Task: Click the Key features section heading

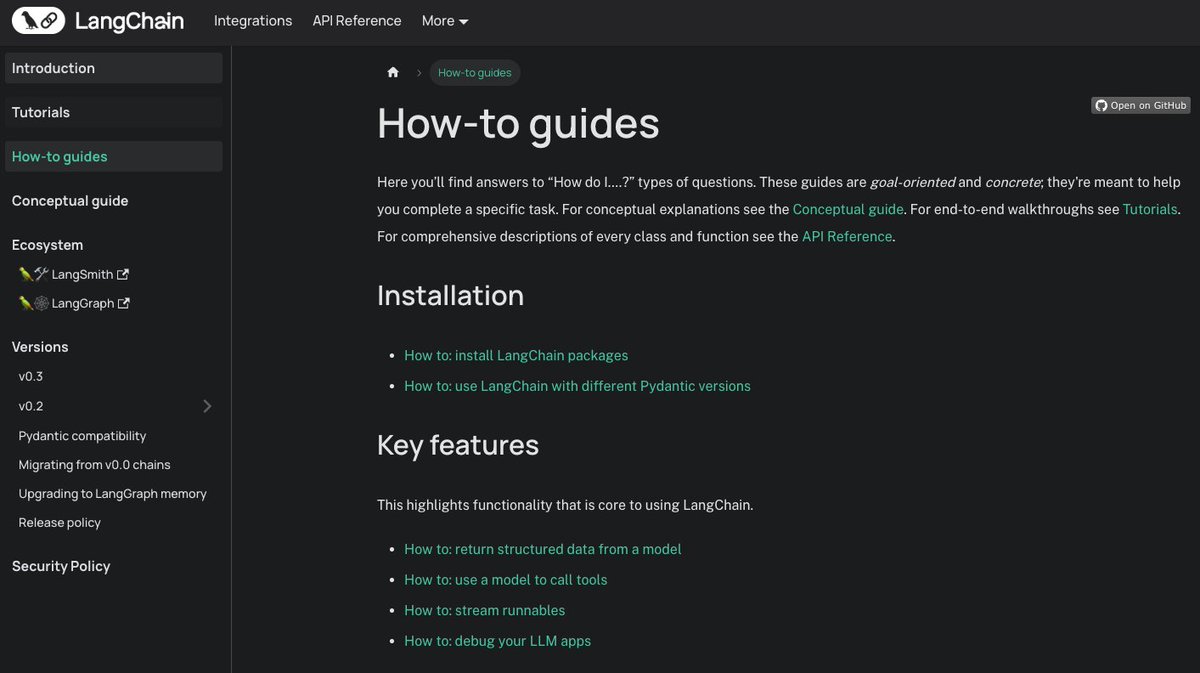Action: click(x=458, y=446)
